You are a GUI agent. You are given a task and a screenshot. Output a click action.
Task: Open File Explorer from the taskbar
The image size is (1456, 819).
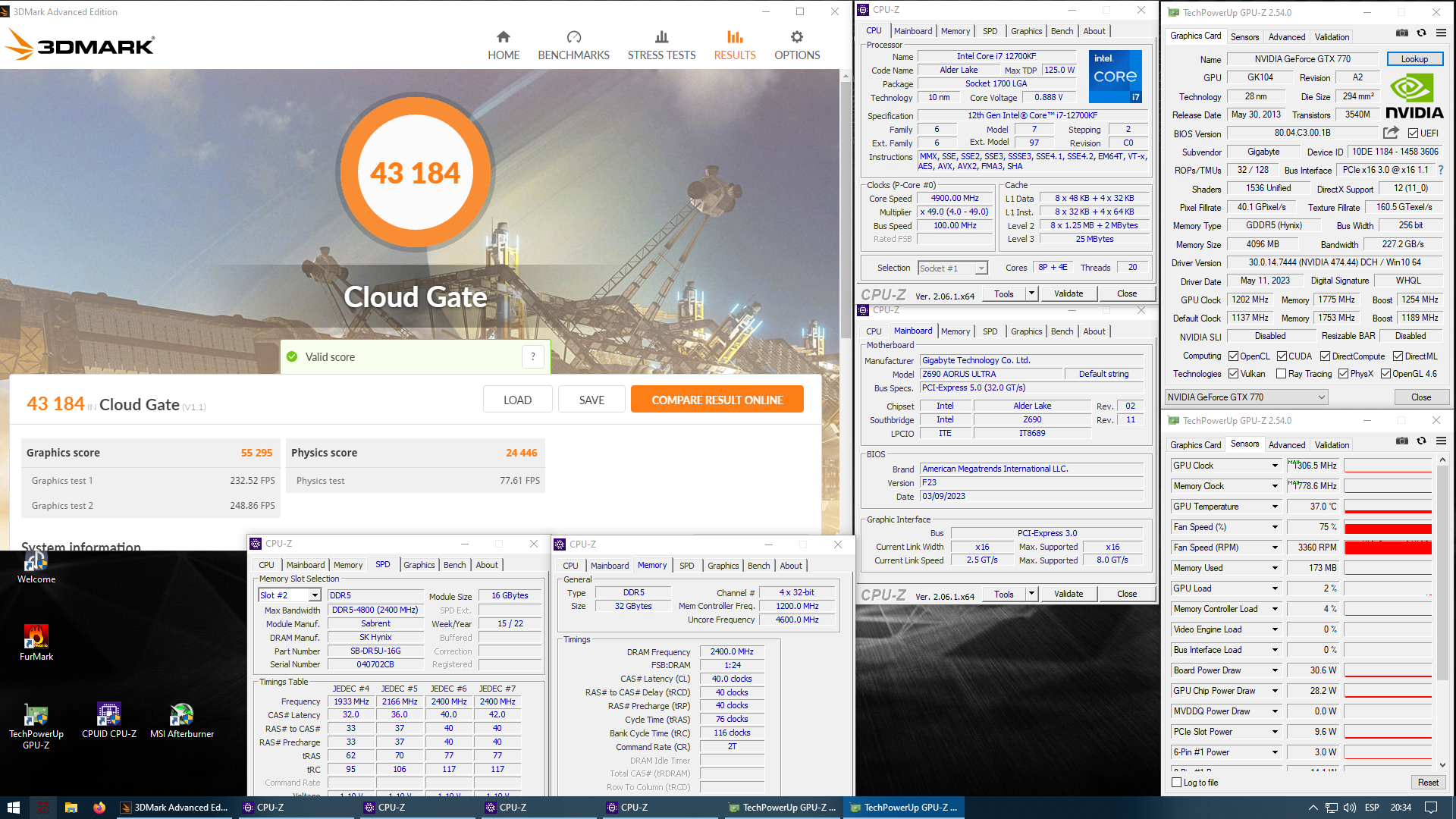(x=71, y=808)
